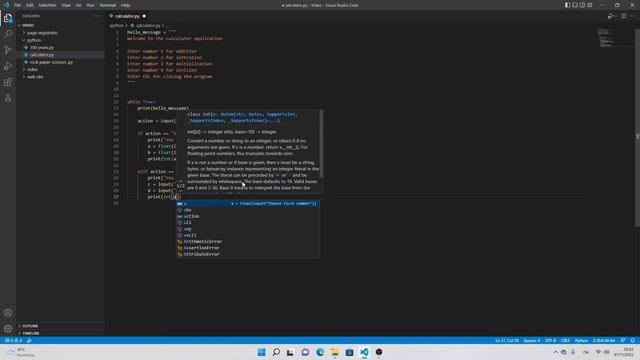Open the Extensions view
Screen dimensions: 640x360
click(8, 82)
